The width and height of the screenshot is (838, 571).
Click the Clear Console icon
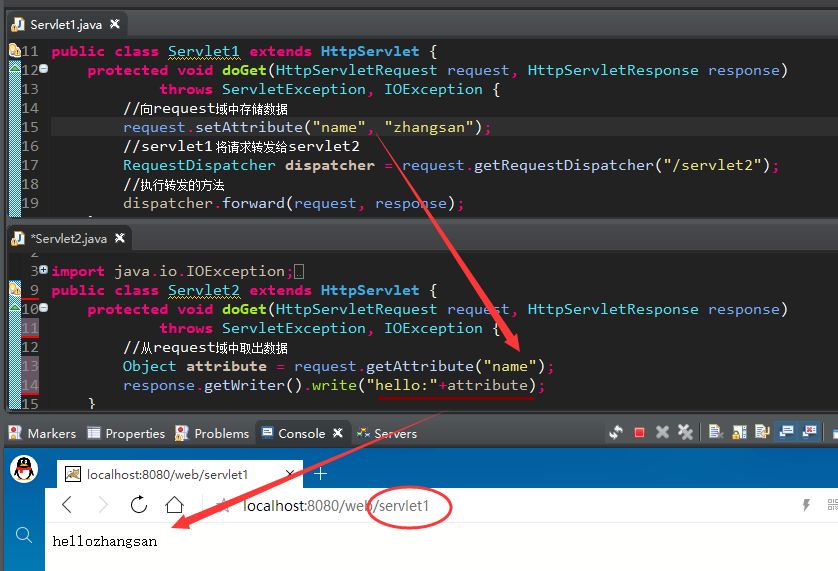(716, 433)
